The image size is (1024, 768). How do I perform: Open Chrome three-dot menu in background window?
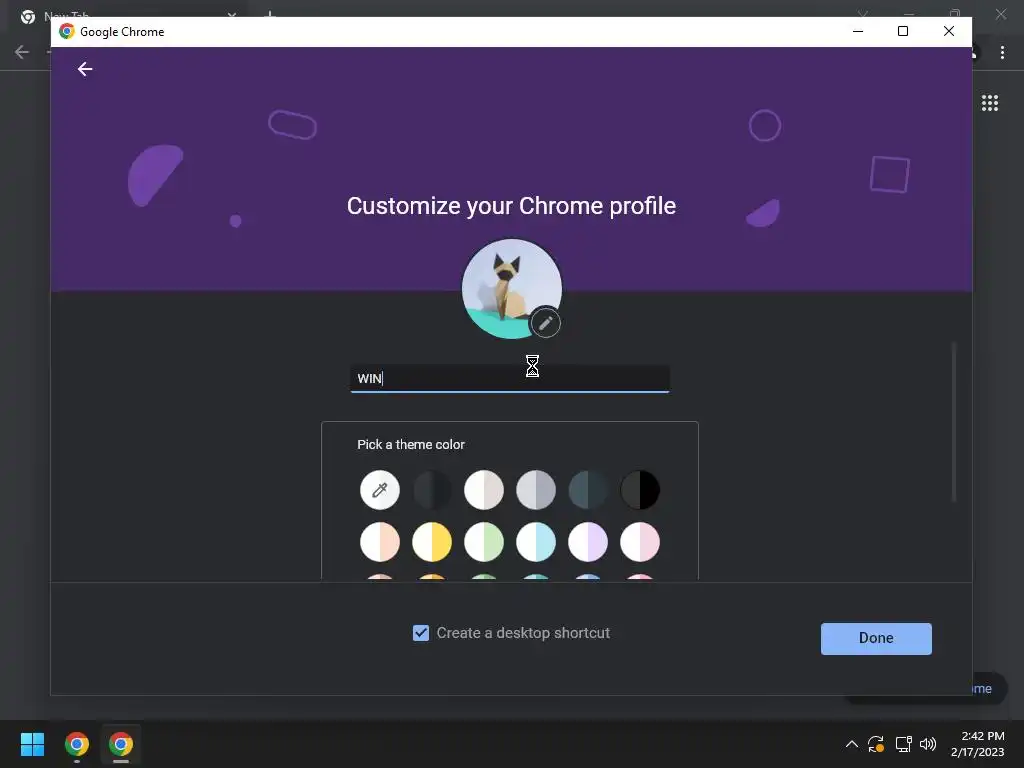click(1002, 52)
